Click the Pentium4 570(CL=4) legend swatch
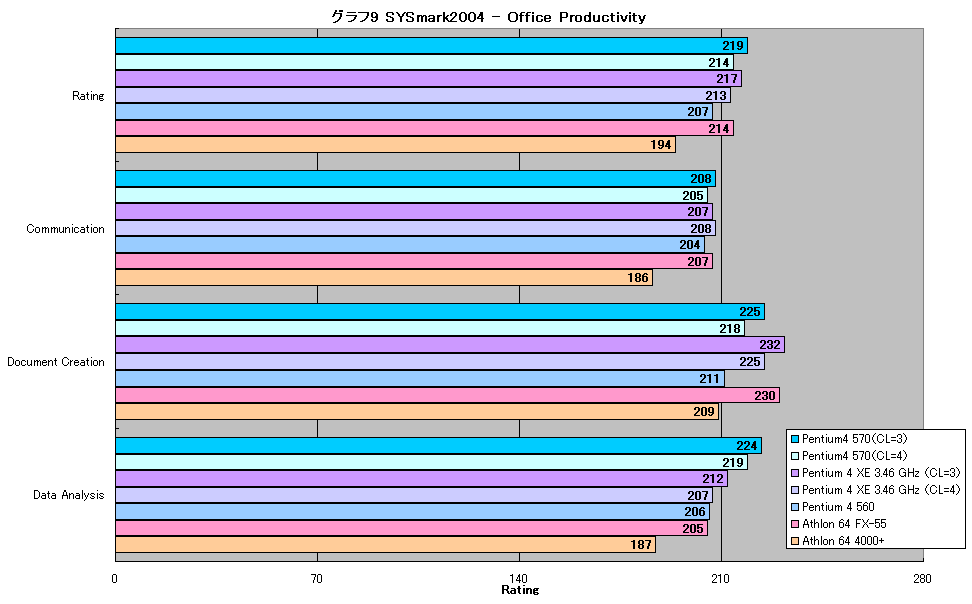Screen dimensions: 972x604 click(x=795, y=456)
